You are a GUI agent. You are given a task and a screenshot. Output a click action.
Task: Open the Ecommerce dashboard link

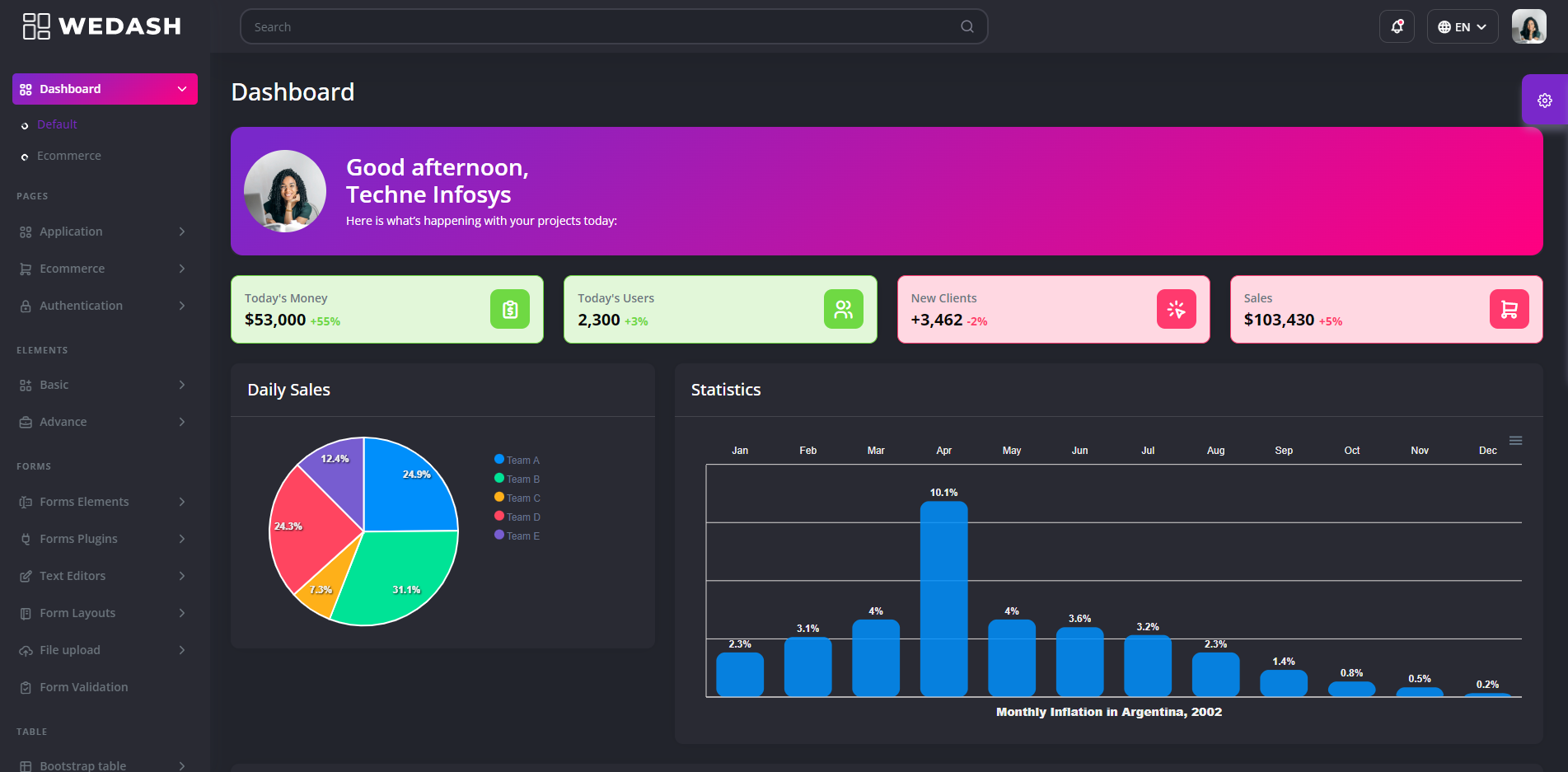click(69, 156)
